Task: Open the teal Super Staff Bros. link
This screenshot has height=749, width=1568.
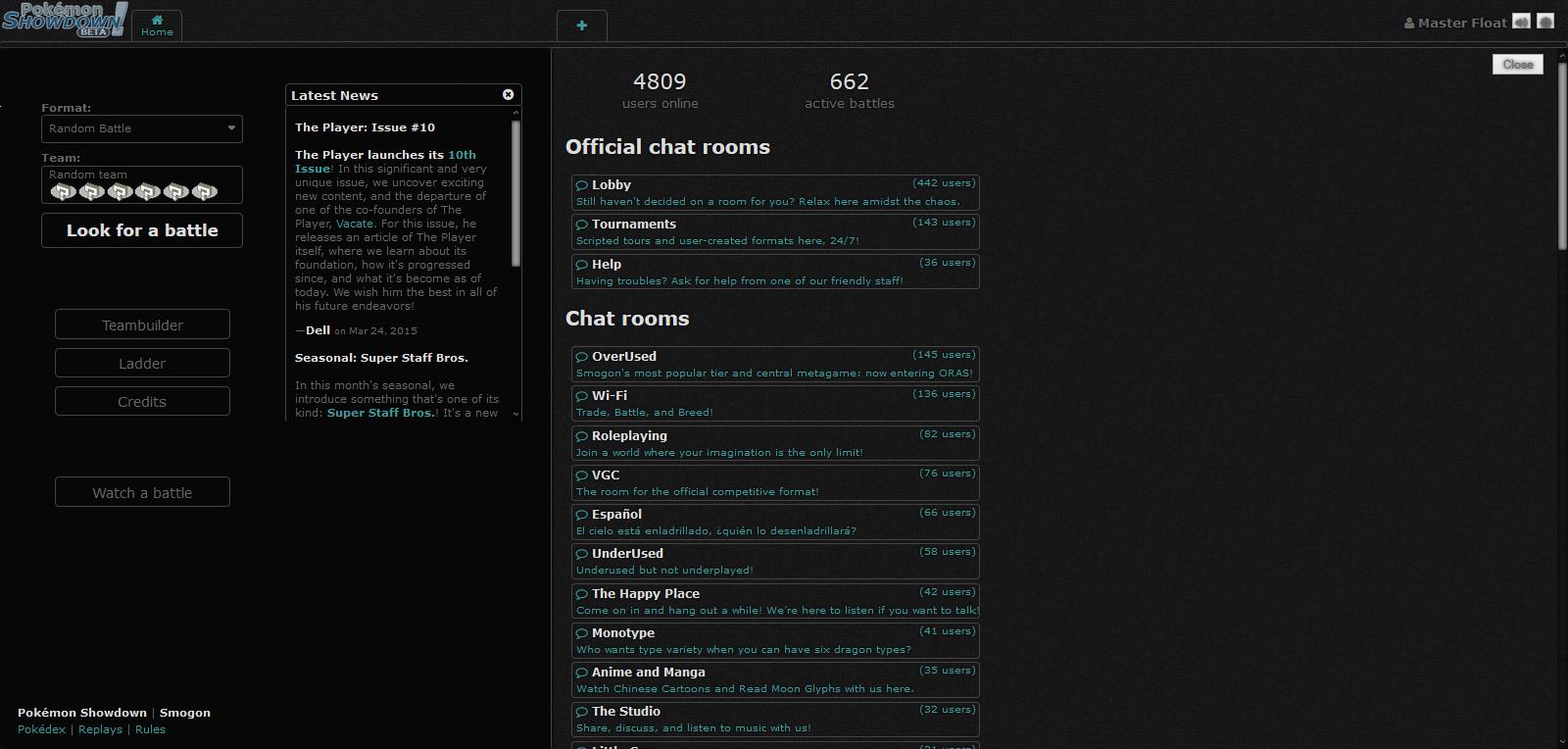Action: 380,413
